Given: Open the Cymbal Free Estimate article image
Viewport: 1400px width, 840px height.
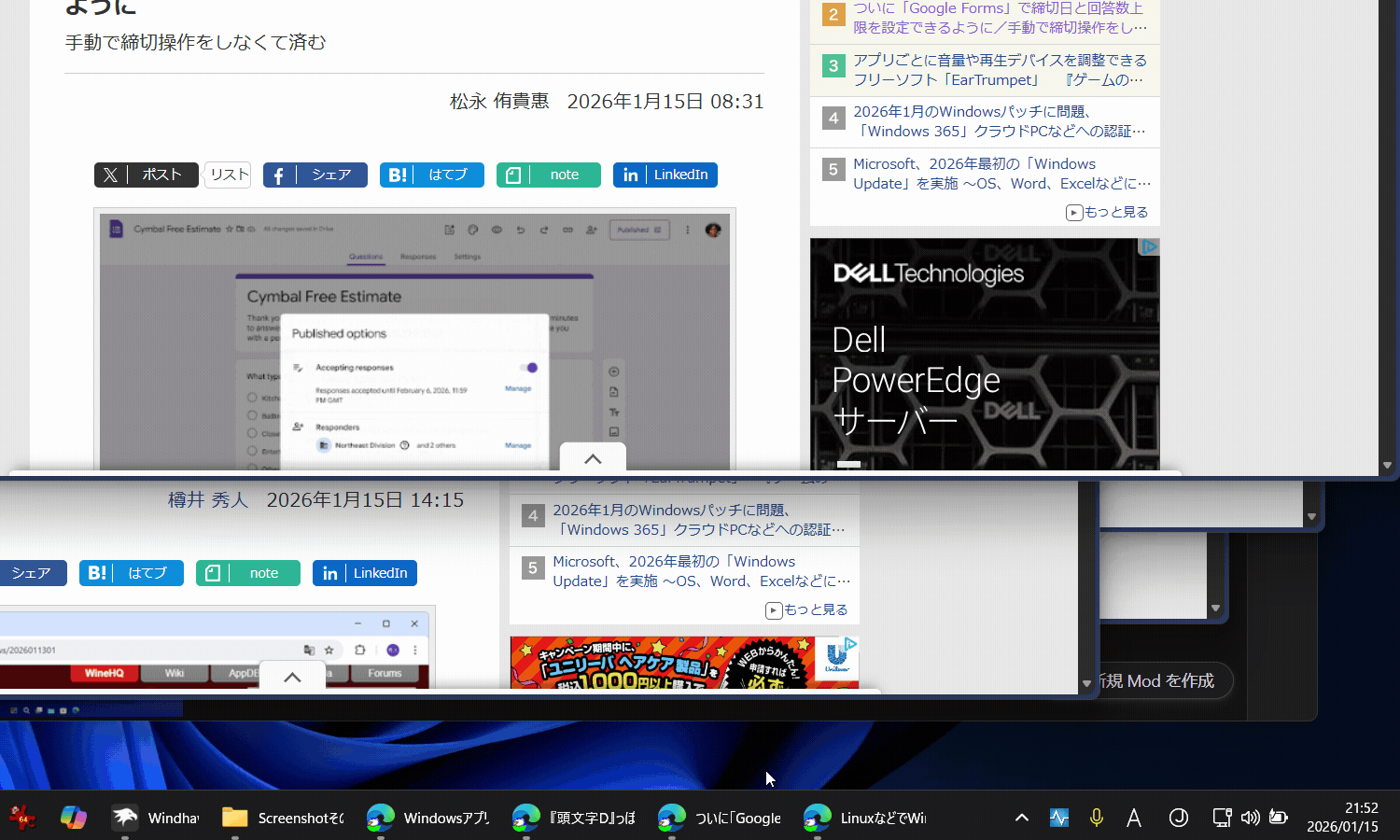Looking at the screenshot, I should [414, 339].
